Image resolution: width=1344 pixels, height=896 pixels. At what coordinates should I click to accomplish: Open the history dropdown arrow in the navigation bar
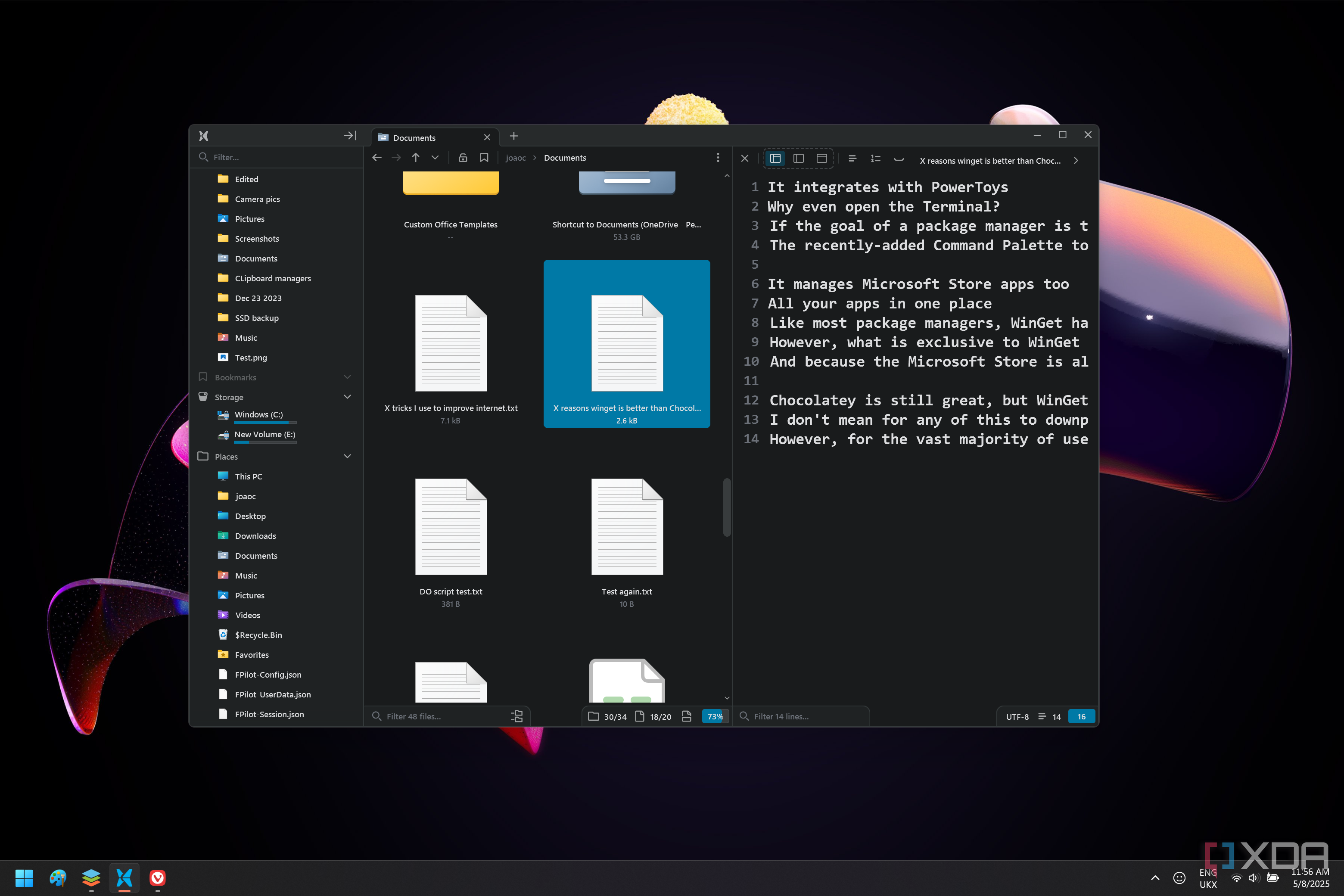click(435, 158)
